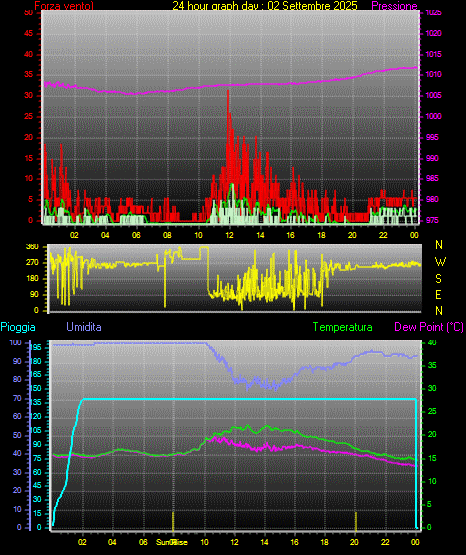Click hour label '14' under the temperature chart
Viewport: 466px width, 555px height.
[x=264, y=542]
